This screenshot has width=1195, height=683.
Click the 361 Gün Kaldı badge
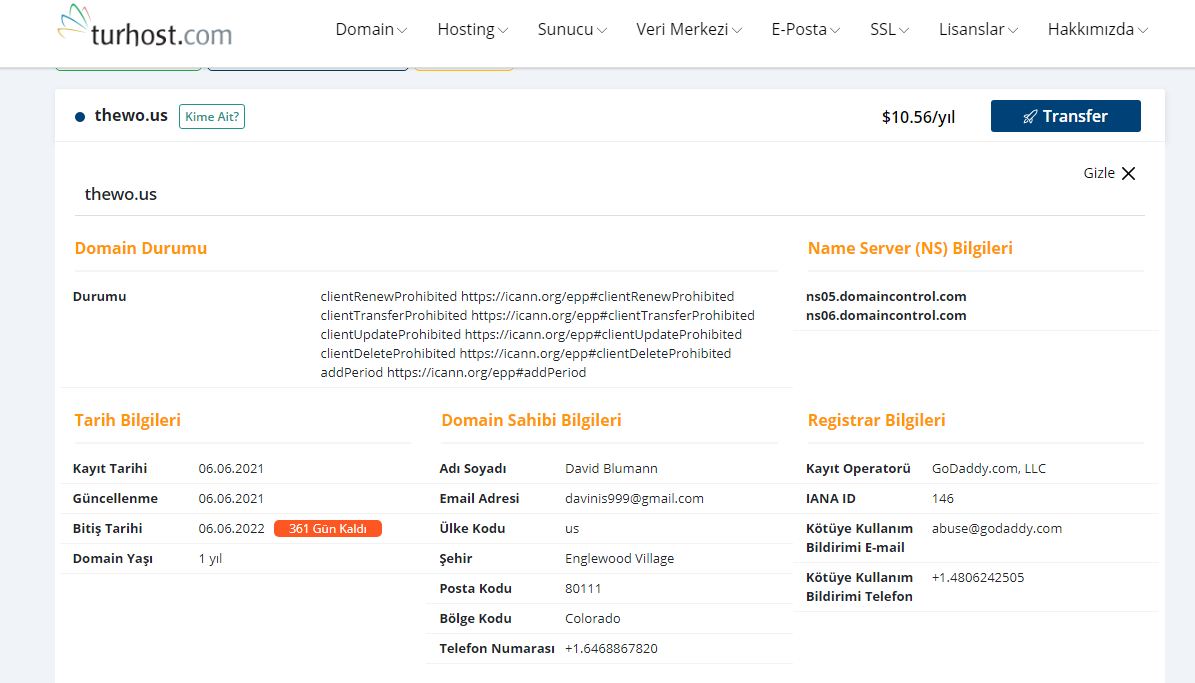[328, 529]
